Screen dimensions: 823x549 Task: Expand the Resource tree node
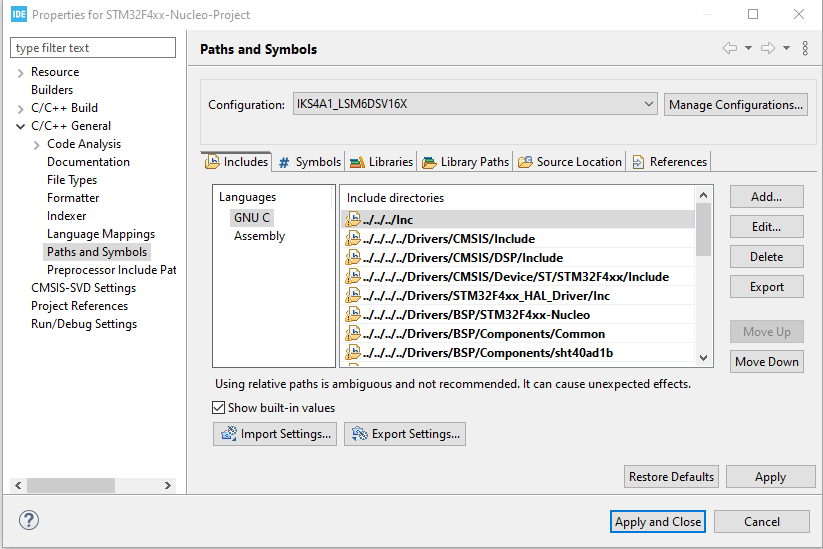21,73
